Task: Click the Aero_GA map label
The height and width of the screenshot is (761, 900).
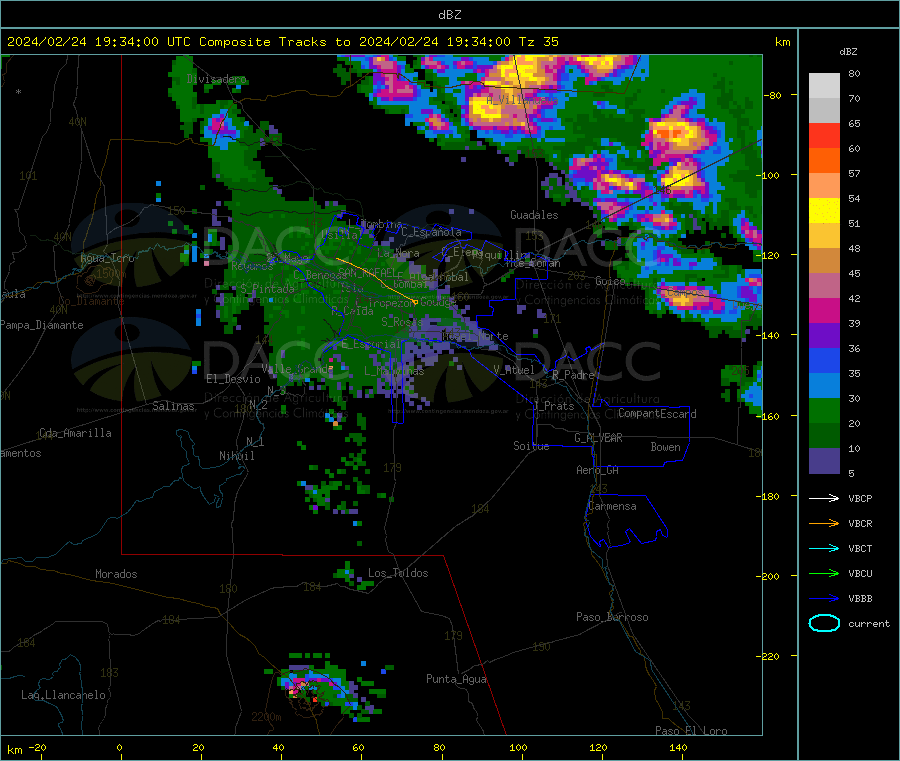Action: coord(597,471)
